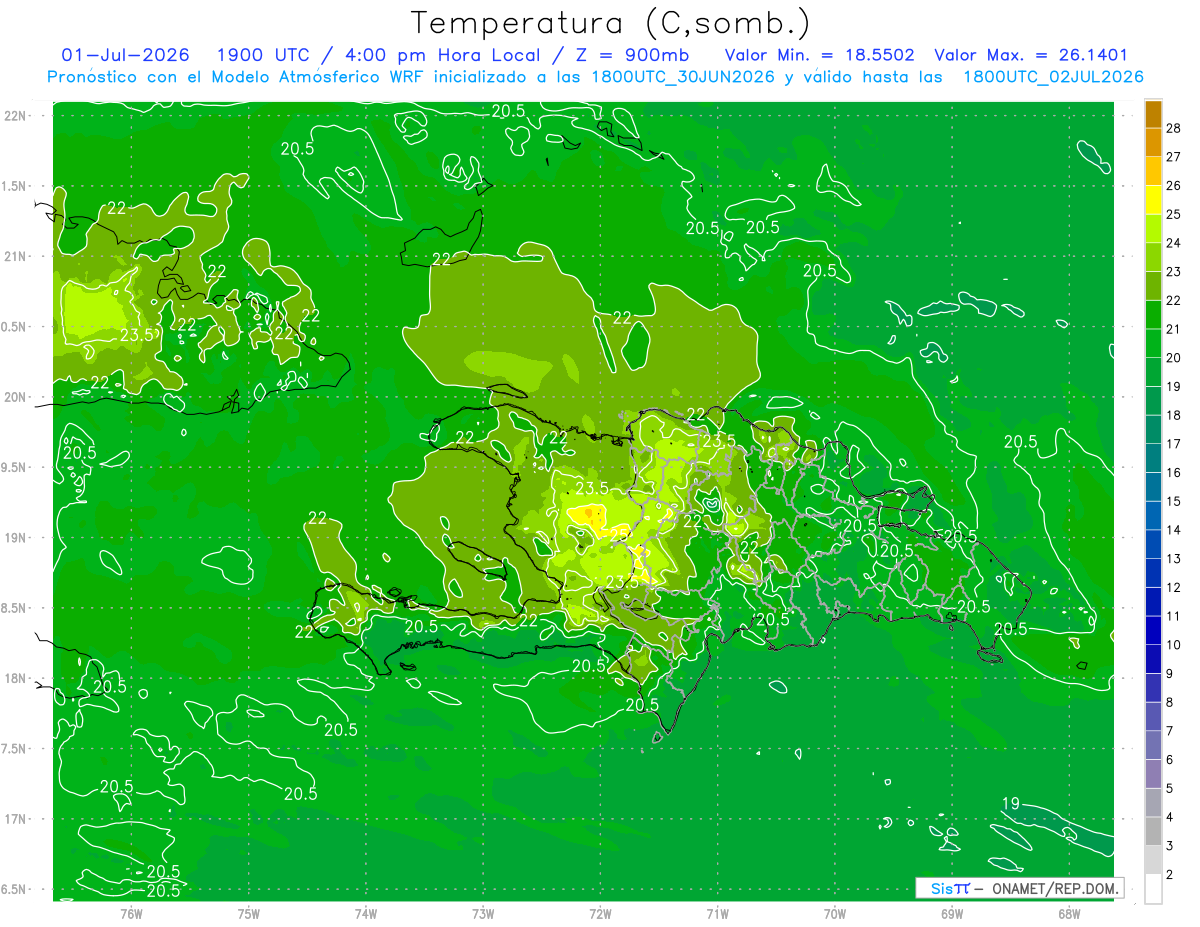Click the '26' colorbar label
1200x927 pixels.
click(x=1174, y=186)
